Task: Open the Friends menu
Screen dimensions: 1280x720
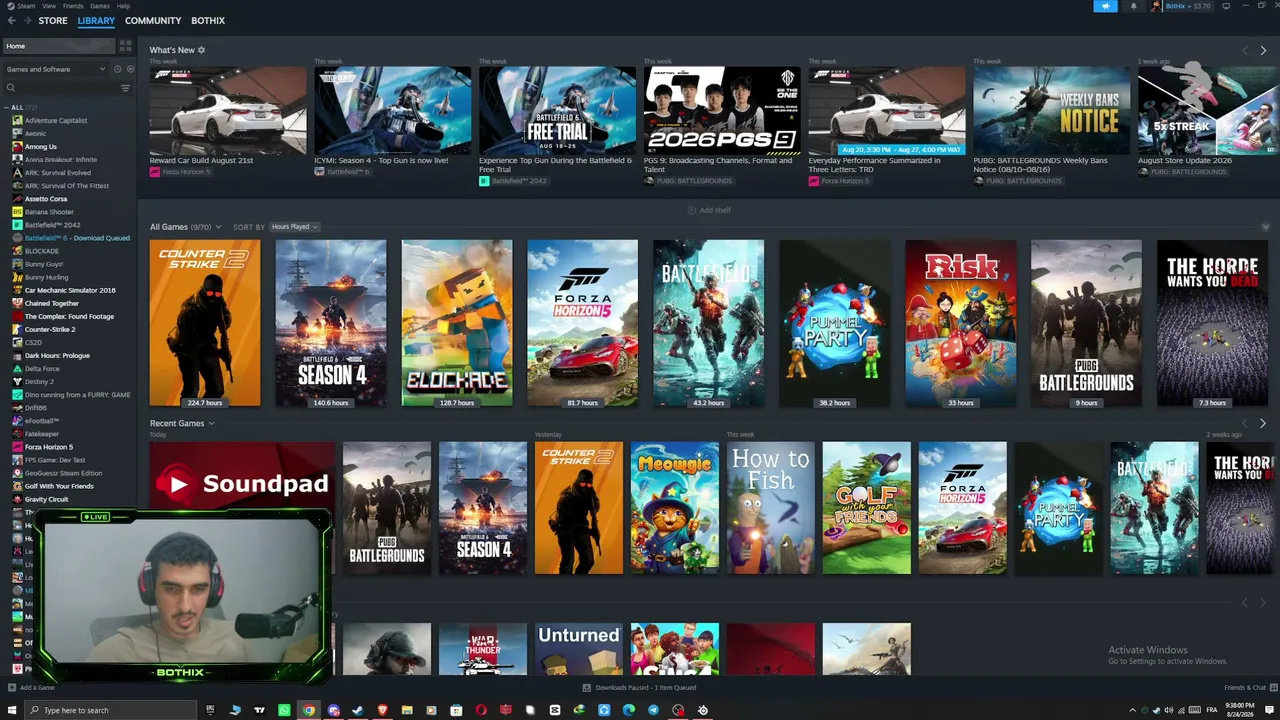Action: pos(73,6)
